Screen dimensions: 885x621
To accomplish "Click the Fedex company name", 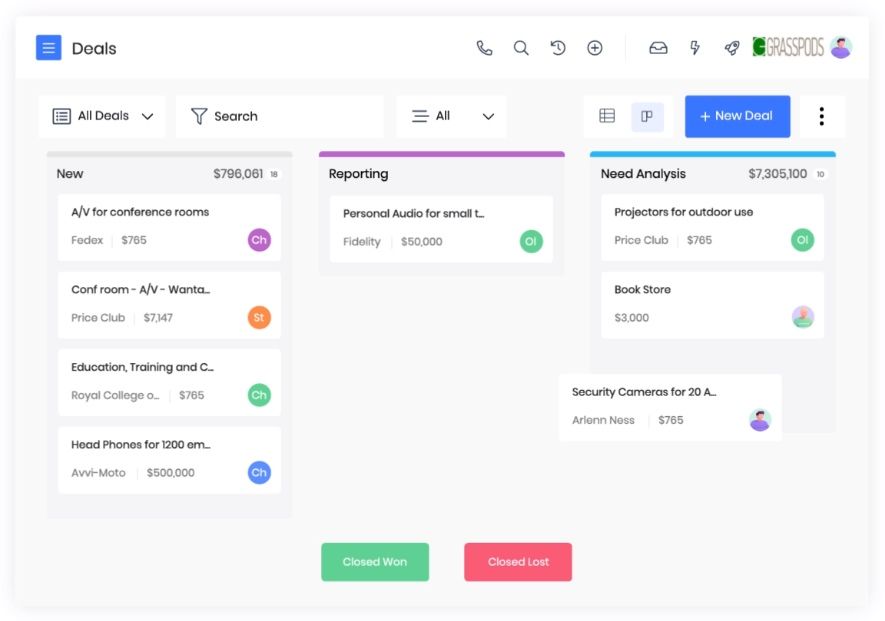I will tap(87, 240).
